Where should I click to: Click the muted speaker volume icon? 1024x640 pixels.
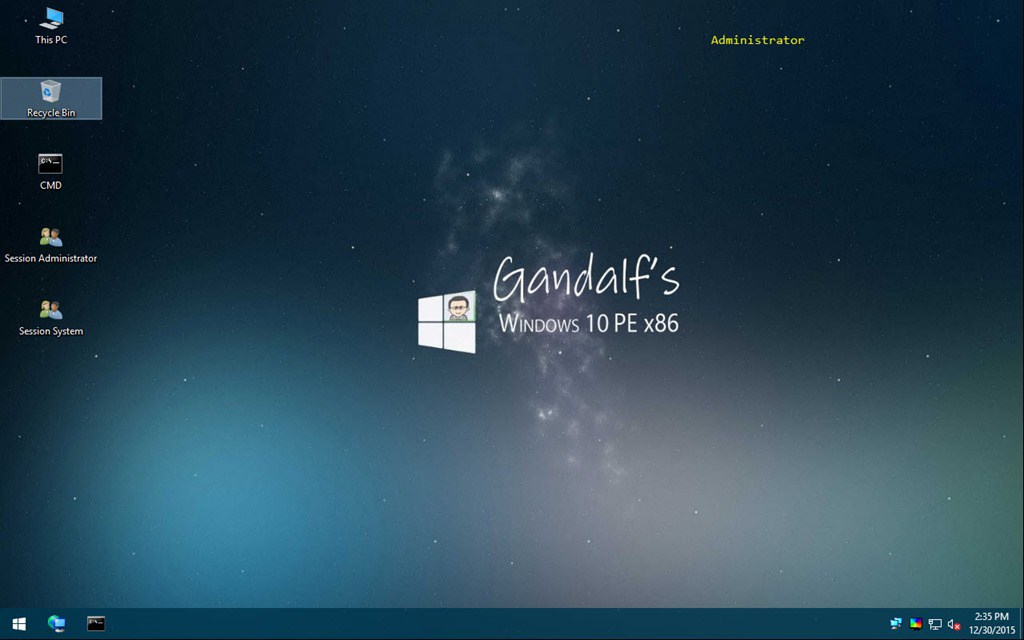(954, 624)
